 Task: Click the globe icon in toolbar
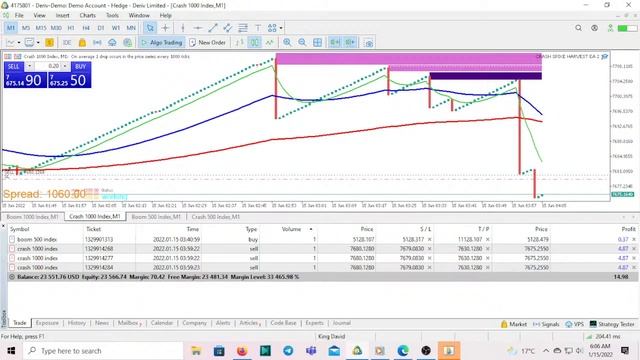click(127, 42)
